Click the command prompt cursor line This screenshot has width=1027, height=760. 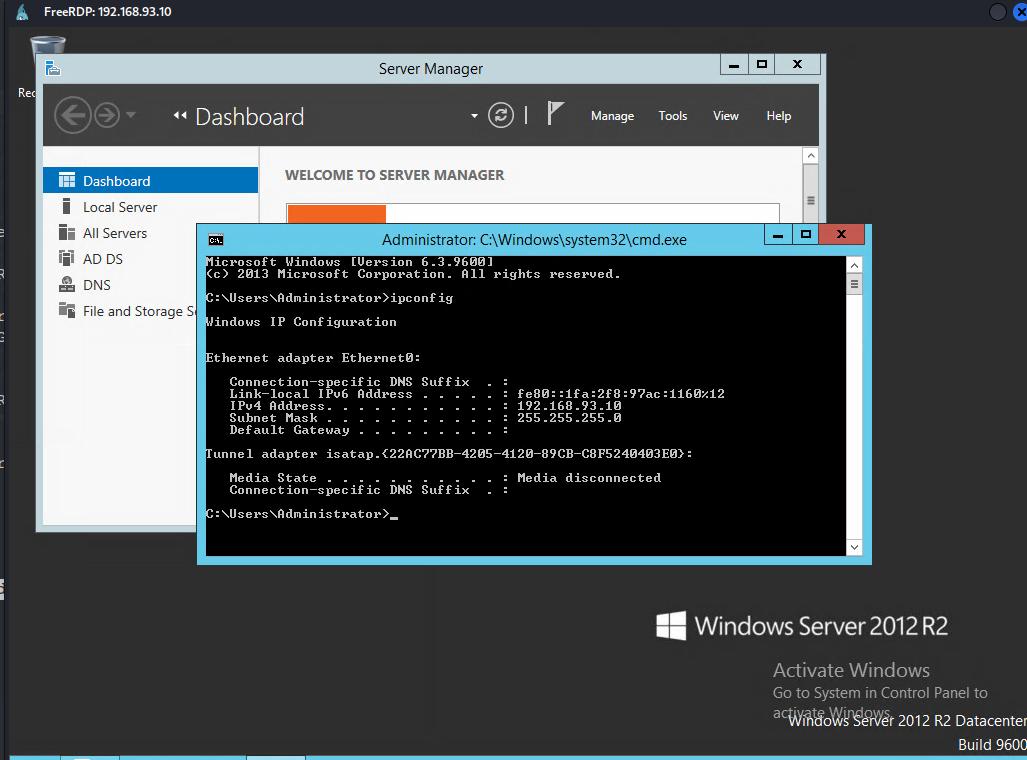coord(302,514)
